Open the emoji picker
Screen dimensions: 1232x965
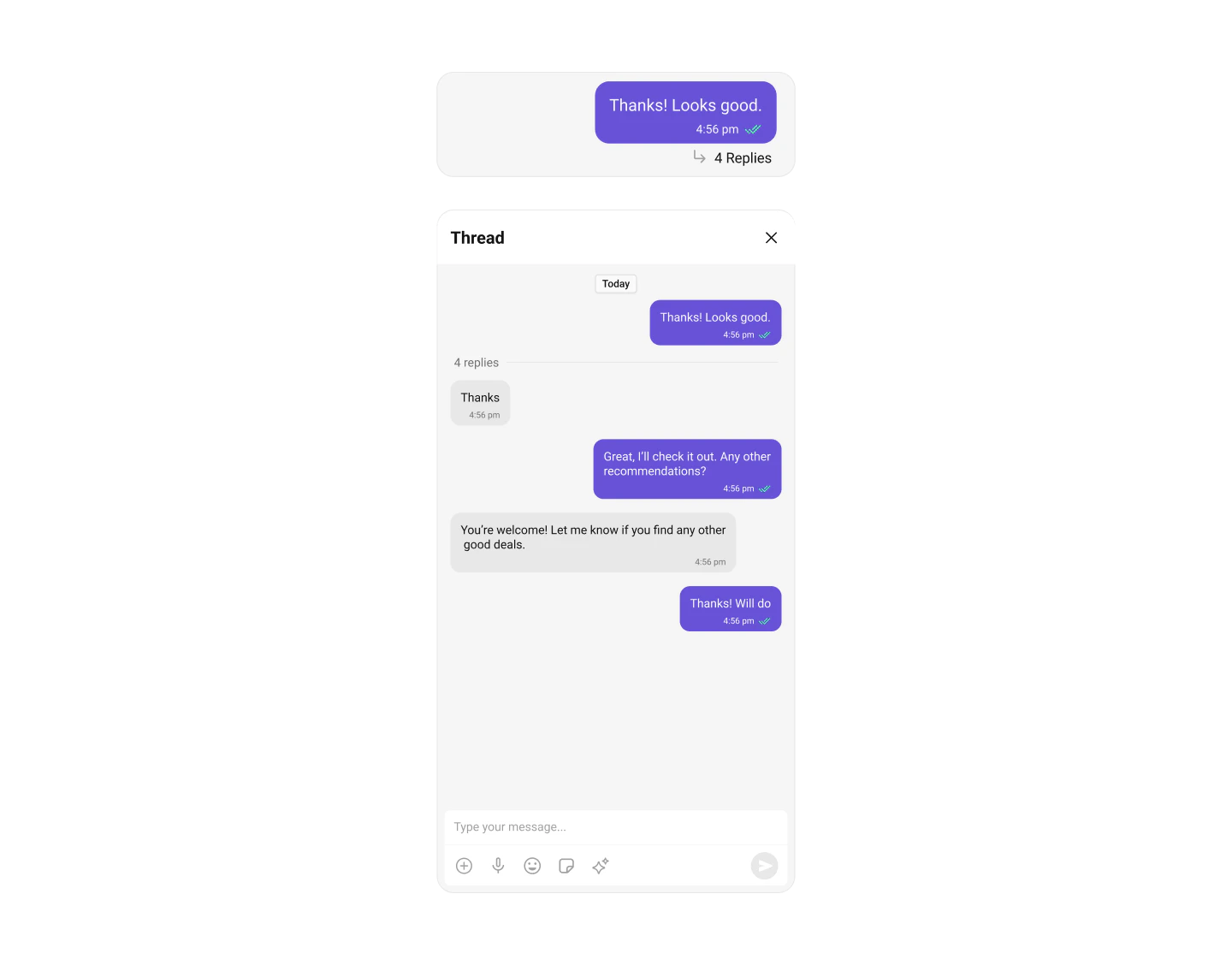(x=532, y=866)
